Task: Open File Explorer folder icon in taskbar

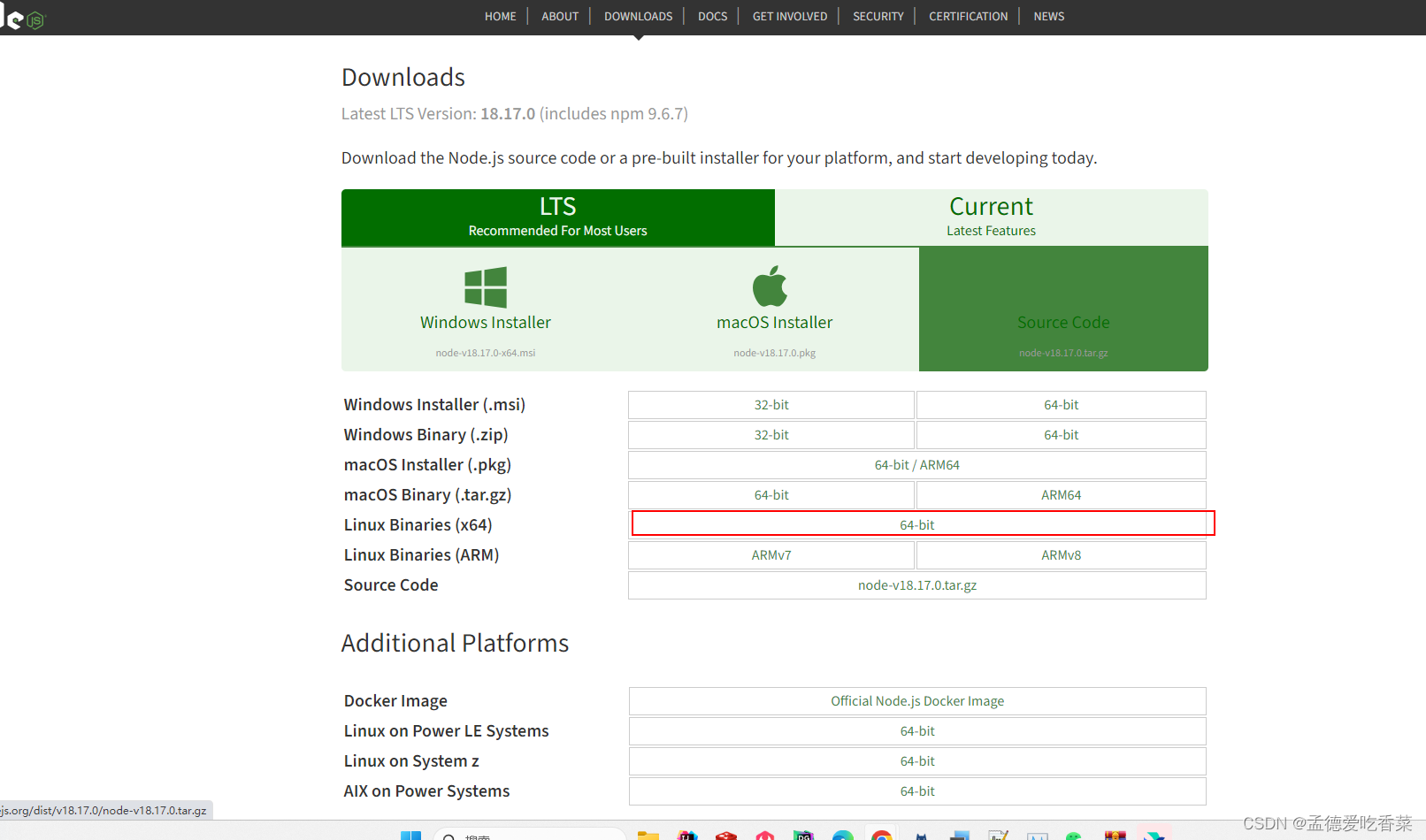Action: pyautogui.click(x=648, y=836)
